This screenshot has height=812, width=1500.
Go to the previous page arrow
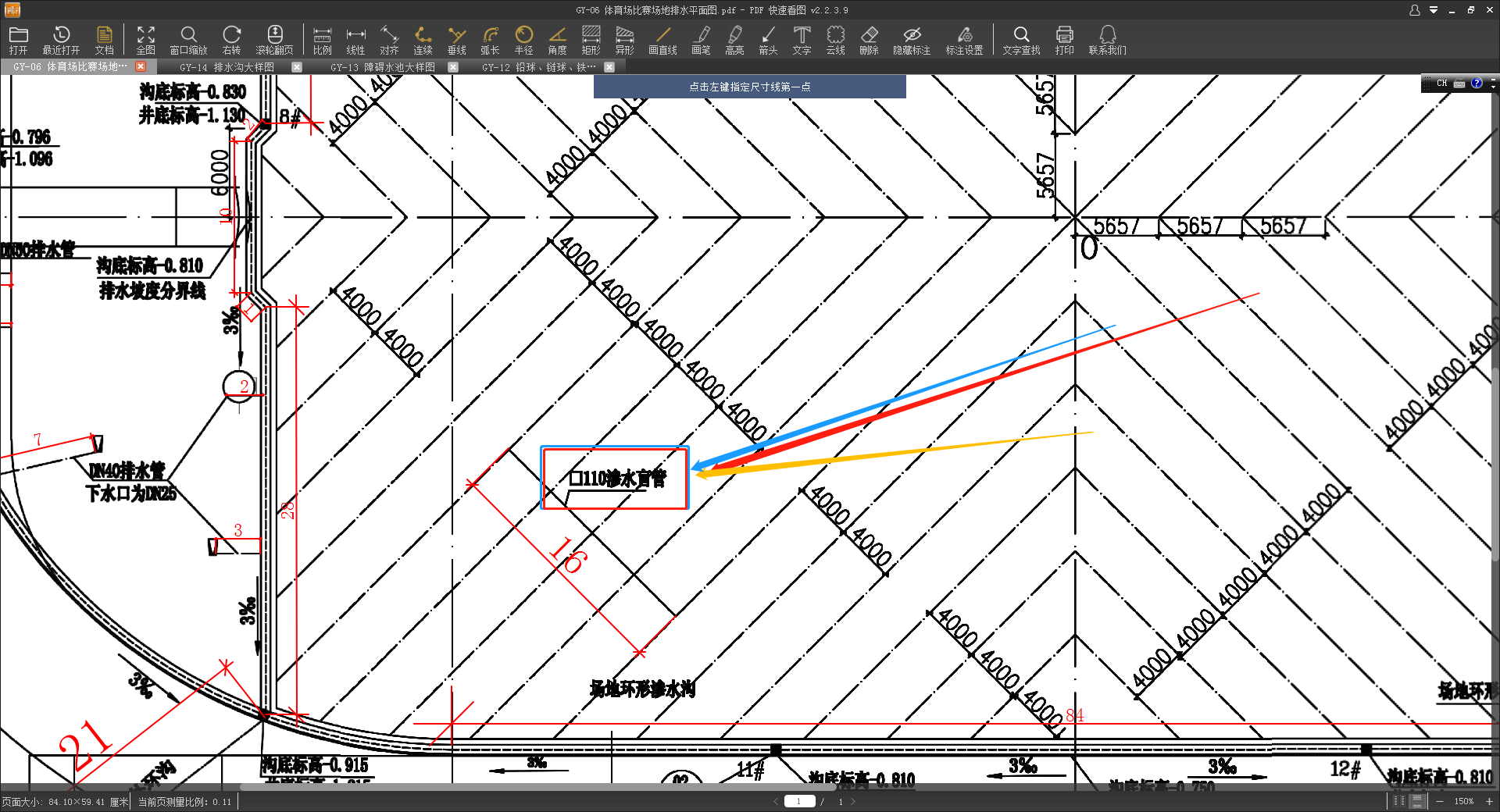pyautogui.click(x=776, y=801)
